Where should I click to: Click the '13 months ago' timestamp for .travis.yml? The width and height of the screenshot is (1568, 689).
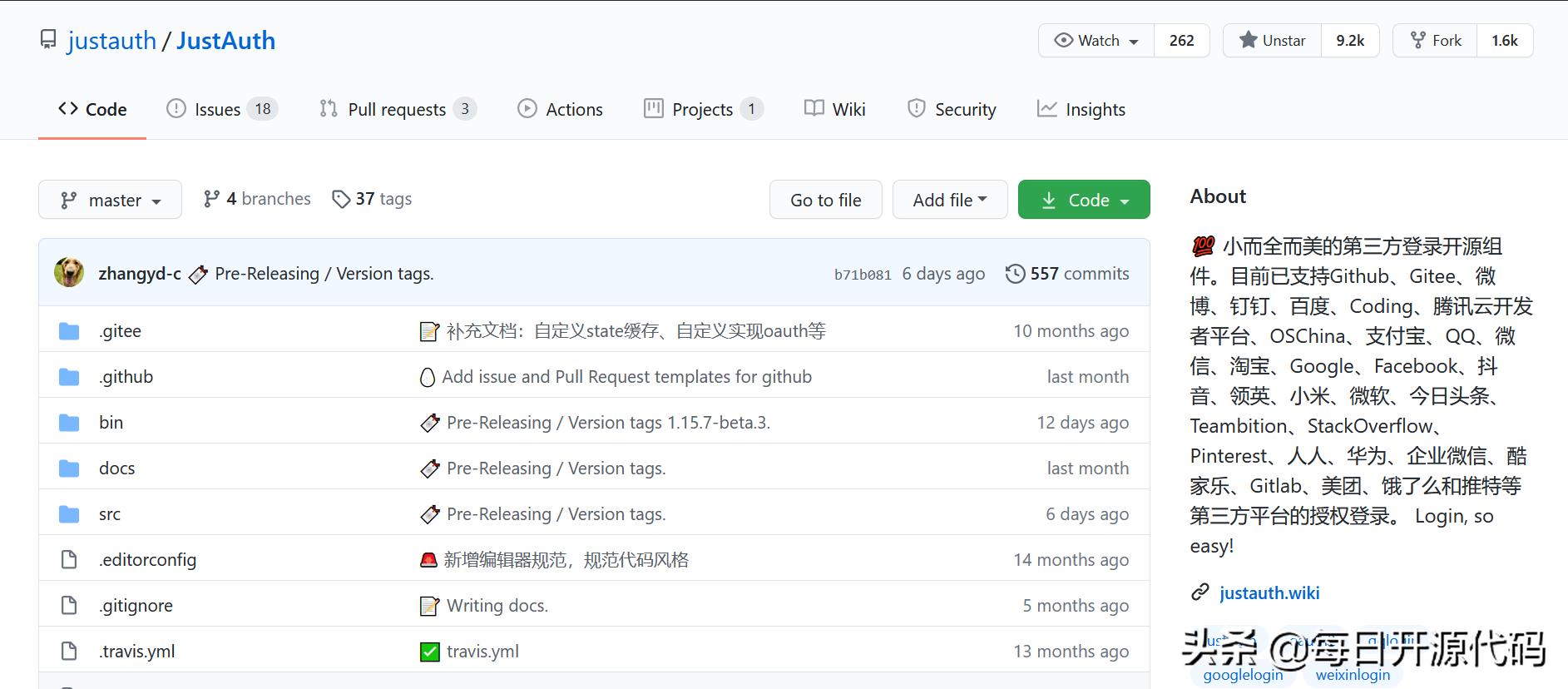point(1071,652)
